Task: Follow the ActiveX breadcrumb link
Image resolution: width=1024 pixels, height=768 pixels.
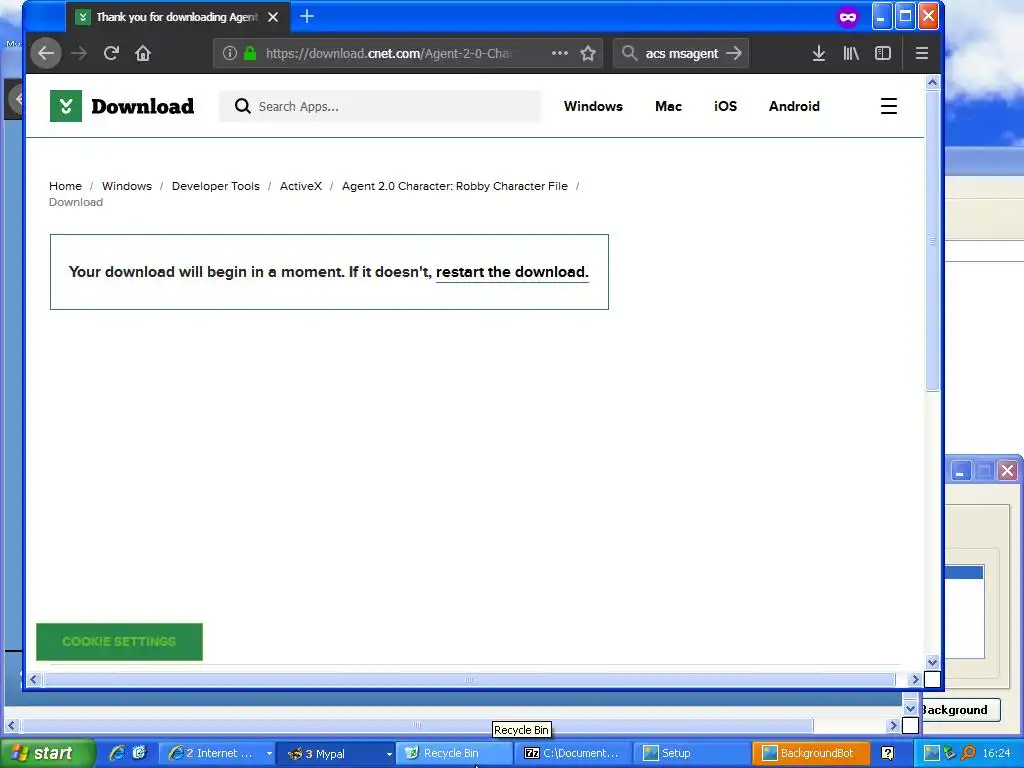Action: click(x=300, y=186)
